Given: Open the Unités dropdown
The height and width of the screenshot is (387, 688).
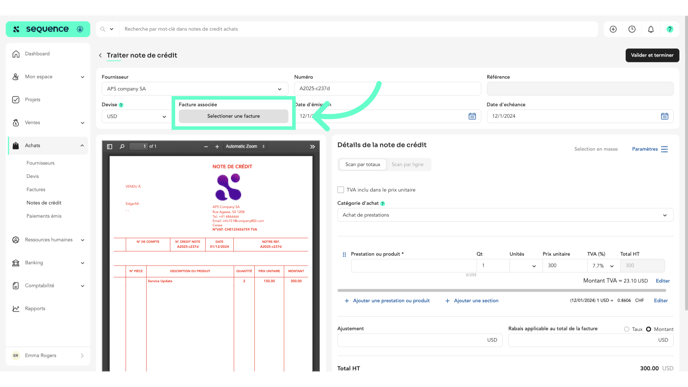Looking at the screenshot, I should 526,266.
